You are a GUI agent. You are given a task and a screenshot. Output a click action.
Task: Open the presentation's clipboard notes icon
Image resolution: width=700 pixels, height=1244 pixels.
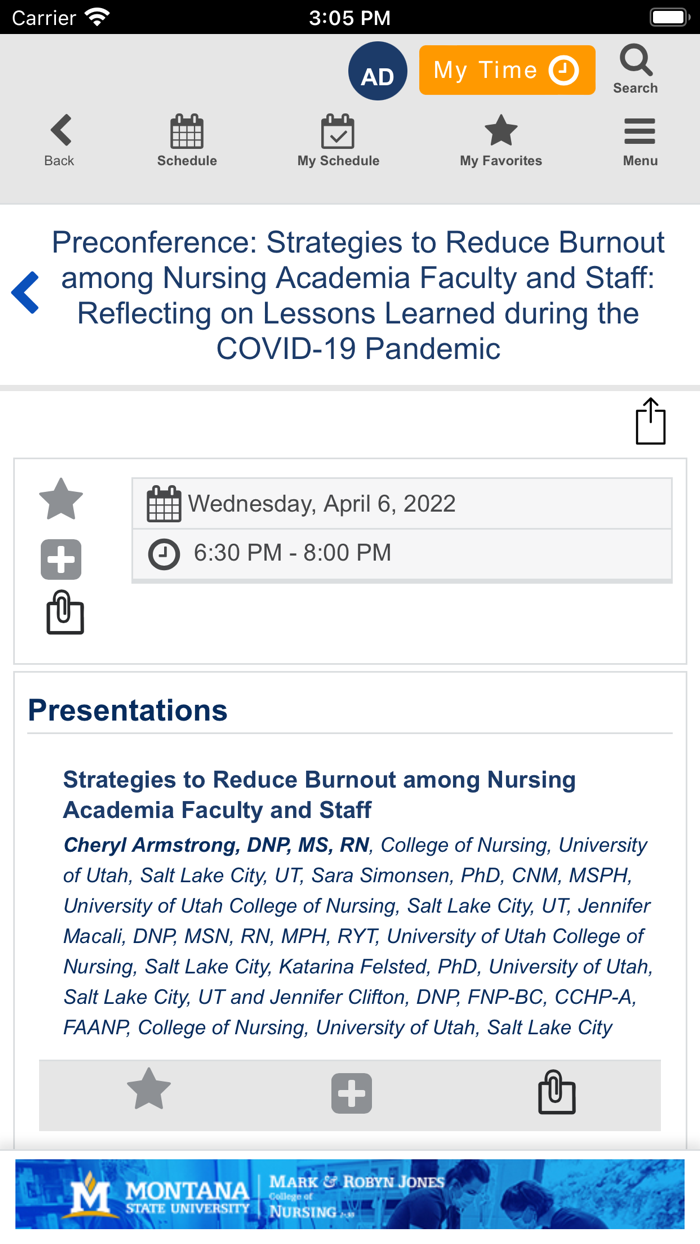tap(556, 1093)
